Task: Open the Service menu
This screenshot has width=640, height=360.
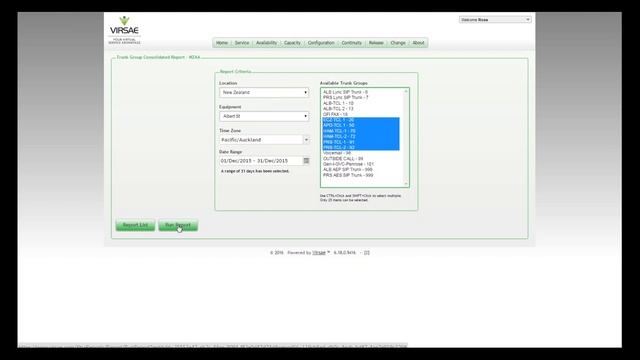Action: pos(242,43)
